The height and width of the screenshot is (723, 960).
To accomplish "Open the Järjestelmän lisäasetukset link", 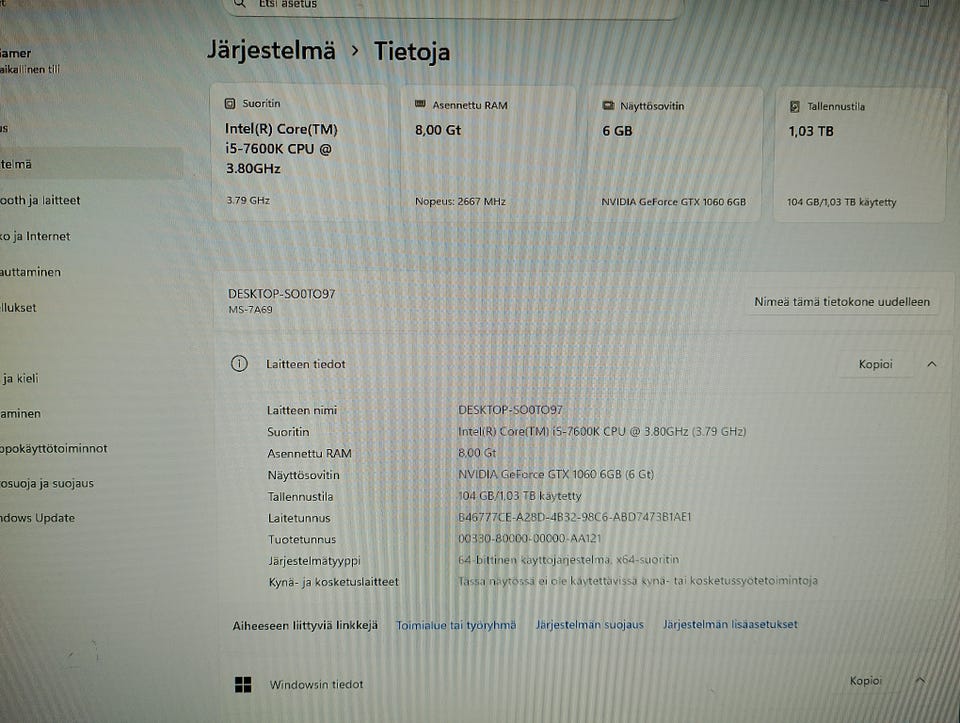I will click(x=730, y=624).
